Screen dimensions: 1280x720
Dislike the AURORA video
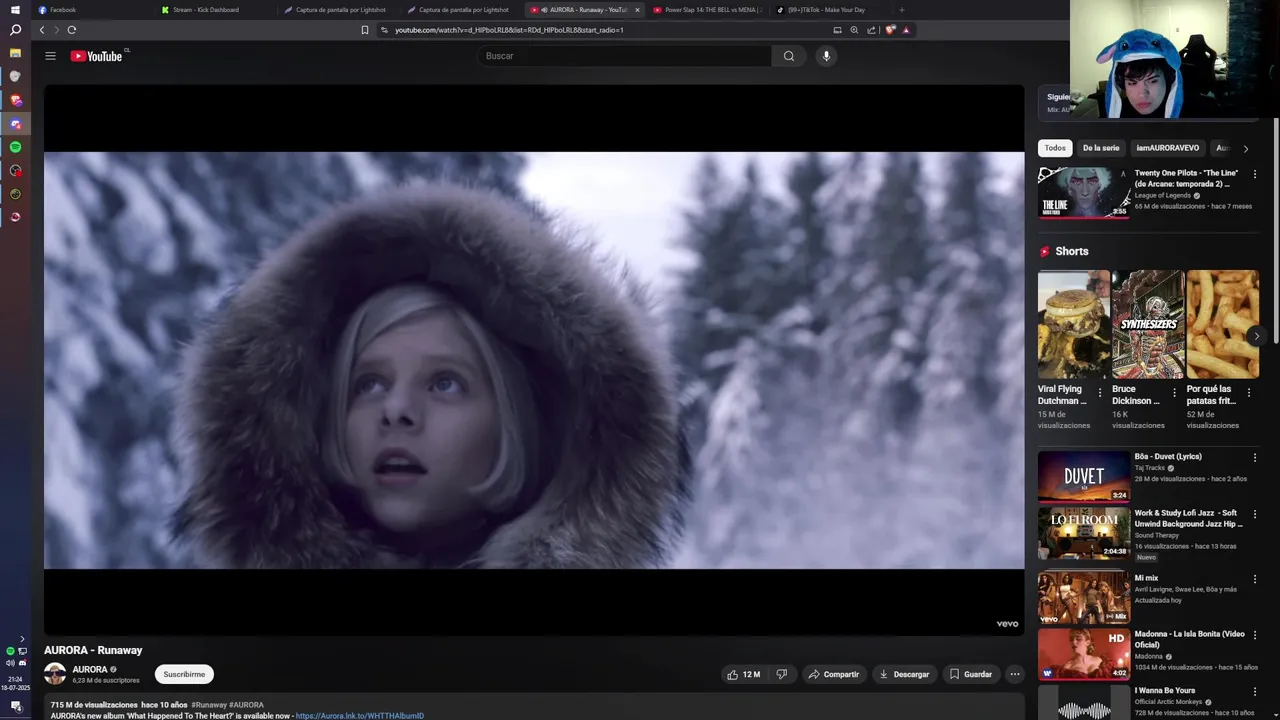782,674
